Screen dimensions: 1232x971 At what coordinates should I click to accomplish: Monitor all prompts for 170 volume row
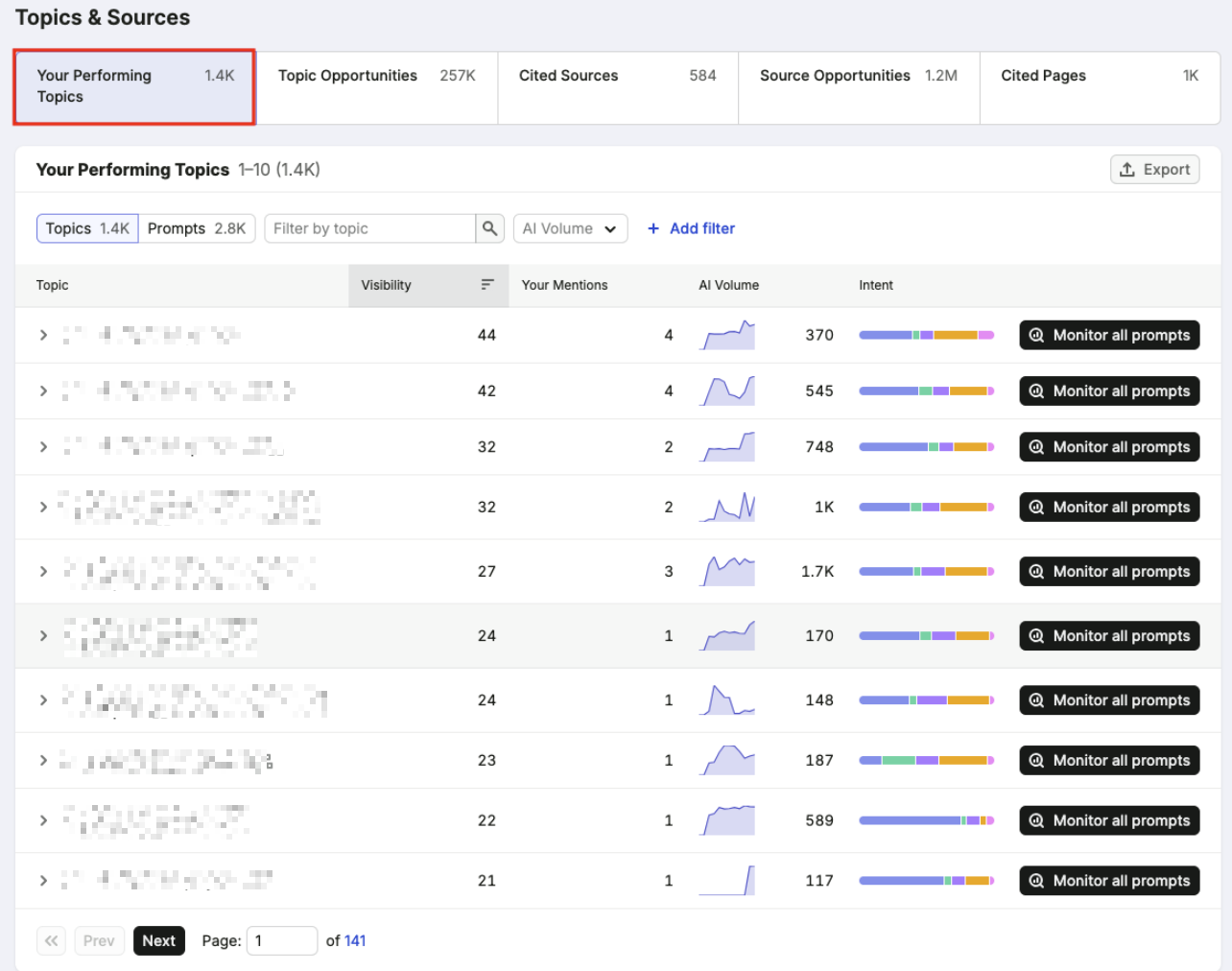(x=1109, y=635)
